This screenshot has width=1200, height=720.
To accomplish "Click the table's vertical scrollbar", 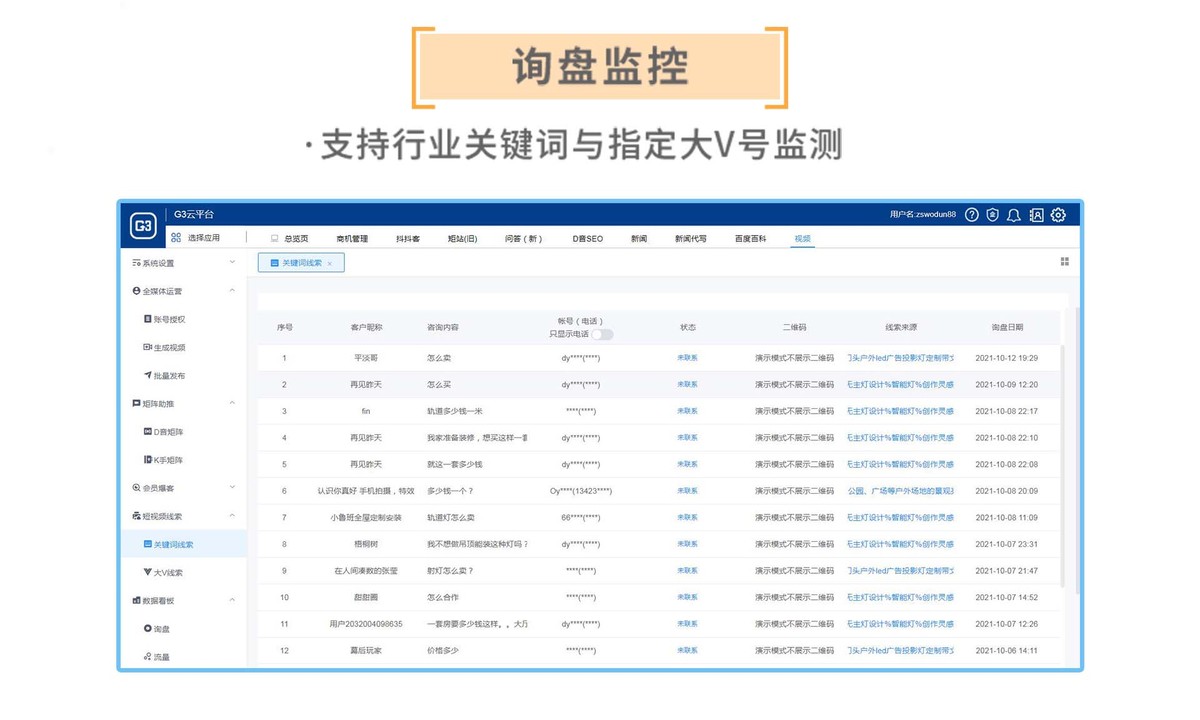I will 1064,460.
